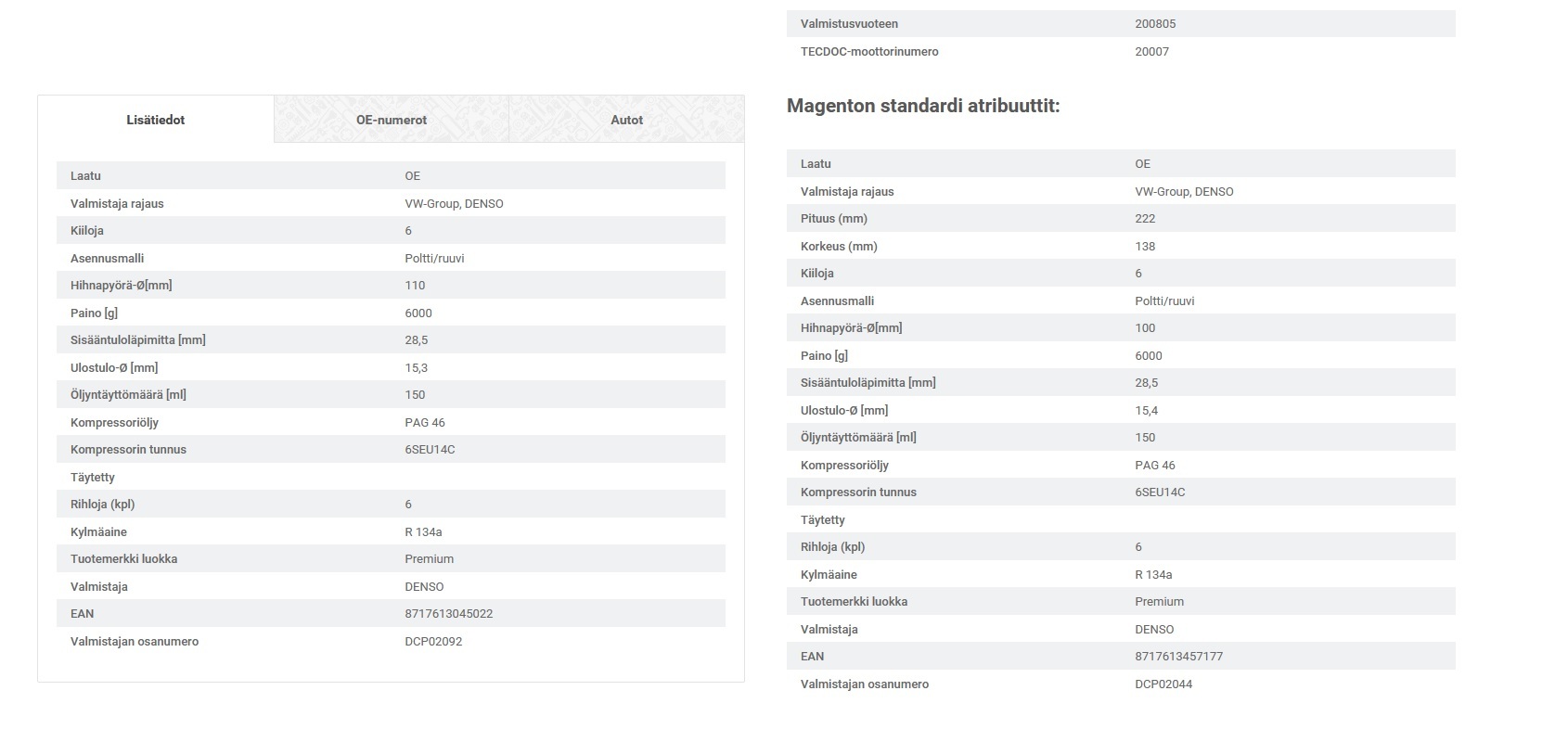
Task: Select the Korkeus (mm) row label
Action: [x=839, y=247]
